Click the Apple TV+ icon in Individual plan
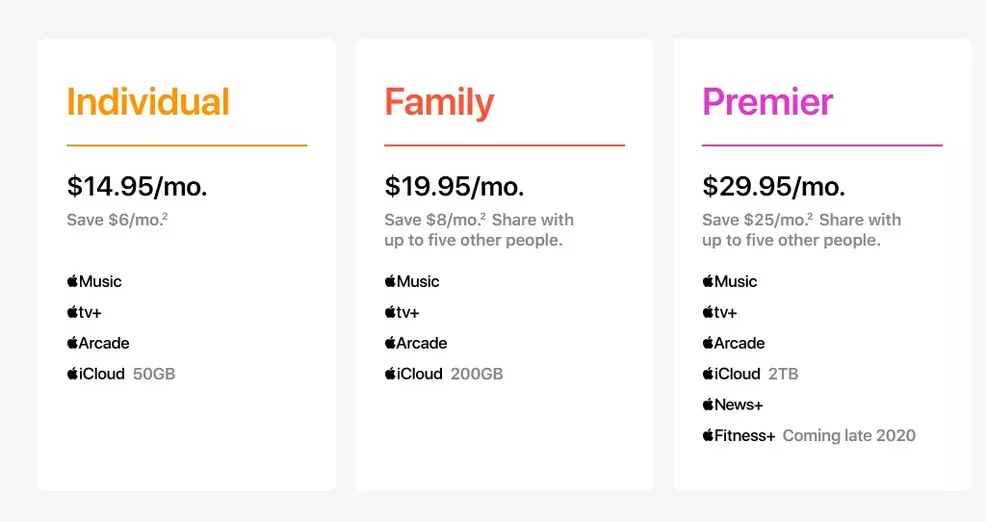The image size is (986, 522). coord(84,313)
